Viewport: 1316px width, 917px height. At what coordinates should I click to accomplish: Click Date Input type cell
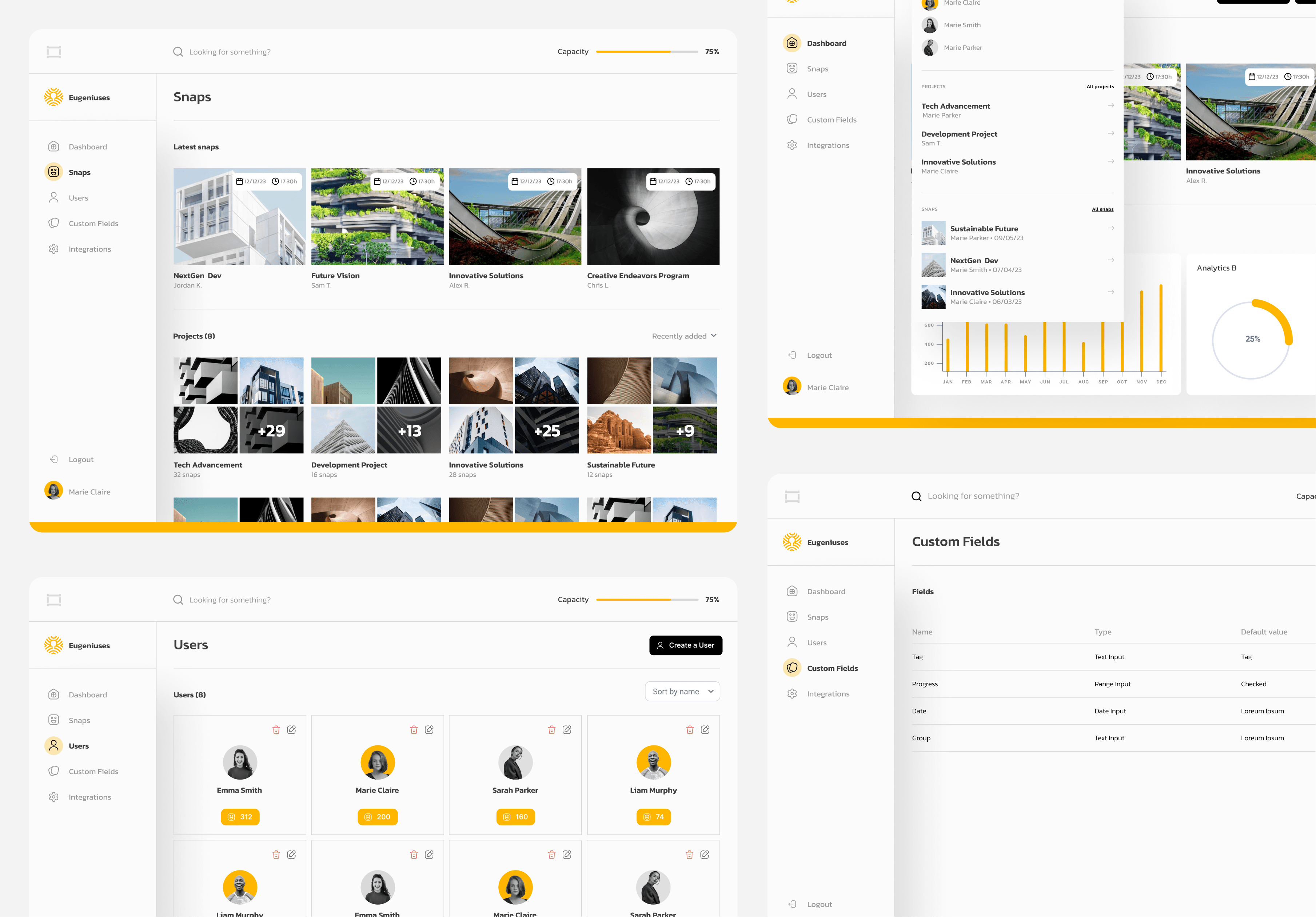pyautogui.click(x=1110, y=711)
